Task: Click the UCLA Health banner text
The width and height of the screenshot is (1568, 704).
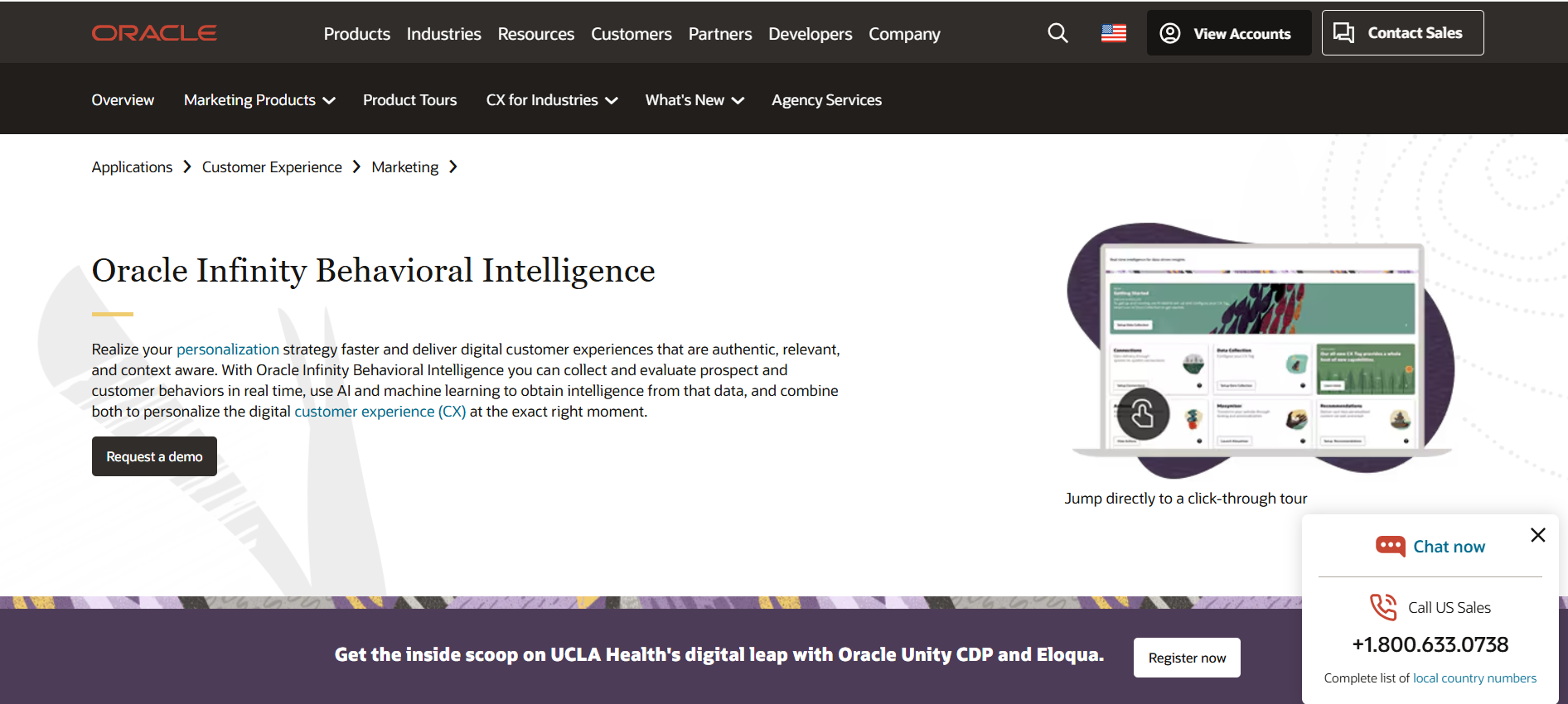Action: pyautogui.click(x=719, y=655)
